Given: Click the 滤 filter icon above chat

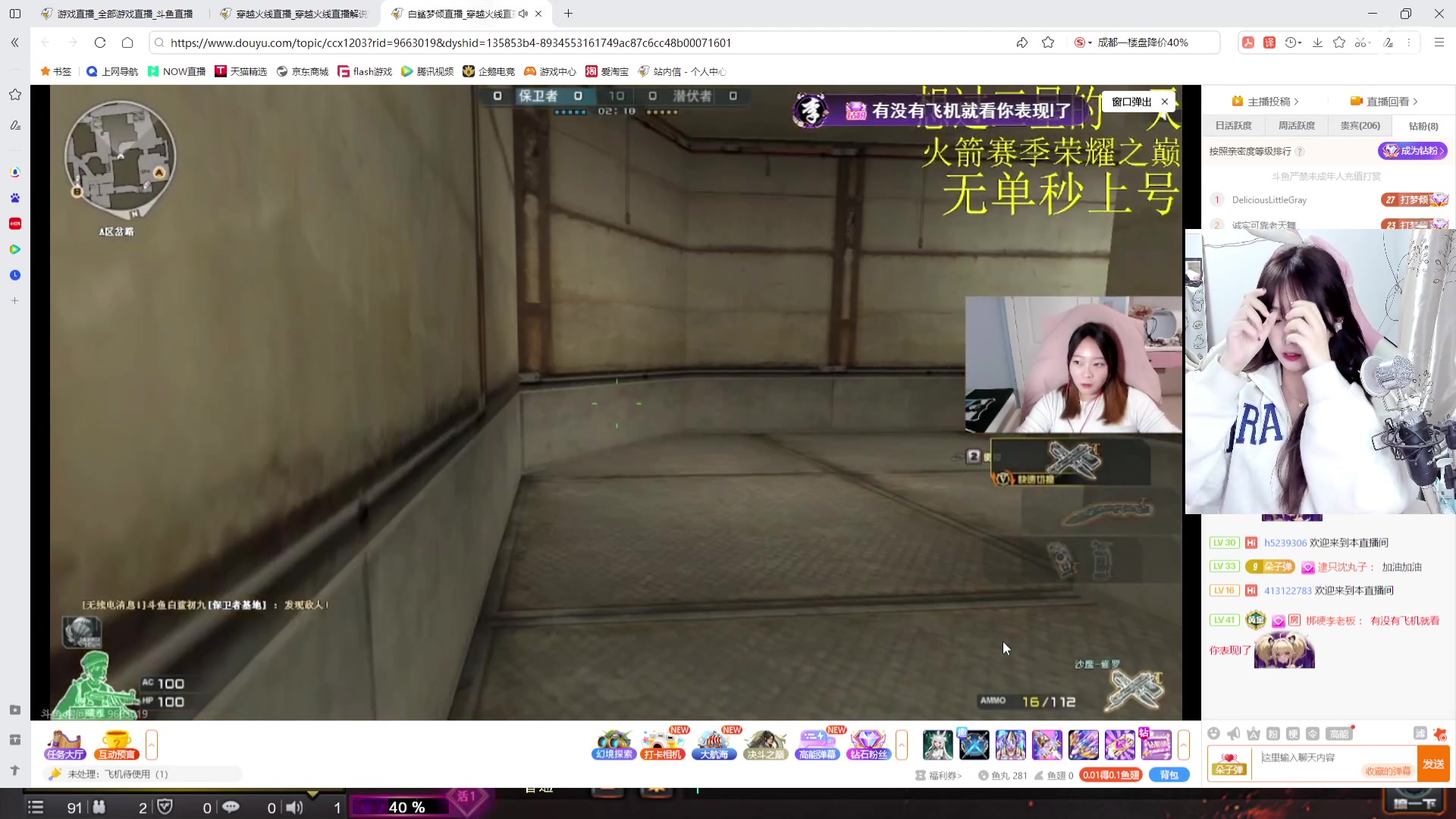Looking at the screenshot, I should click(x=1420, y=733).
